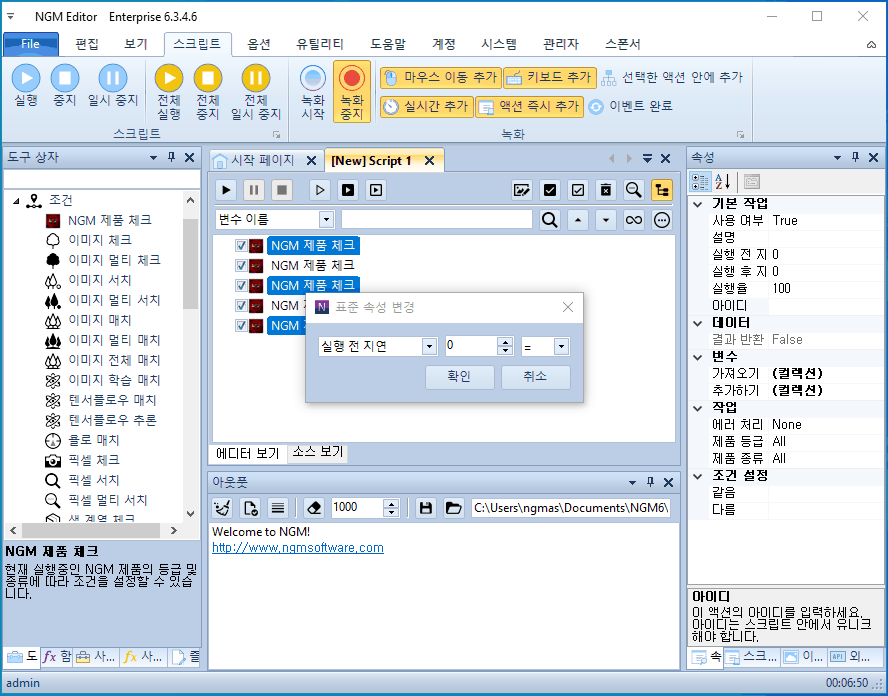Run all scripts with 전체 실행

169,92
